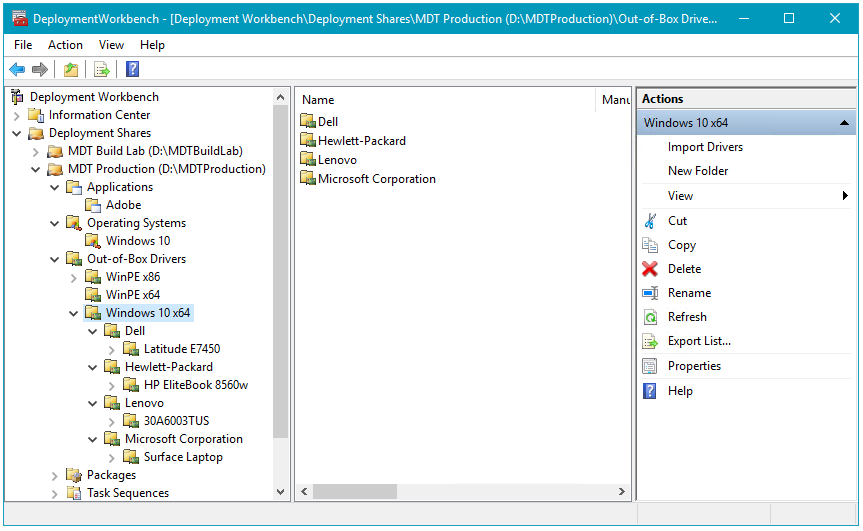Open the File menu
The image size is (863, 531).
tap(23, 45)
